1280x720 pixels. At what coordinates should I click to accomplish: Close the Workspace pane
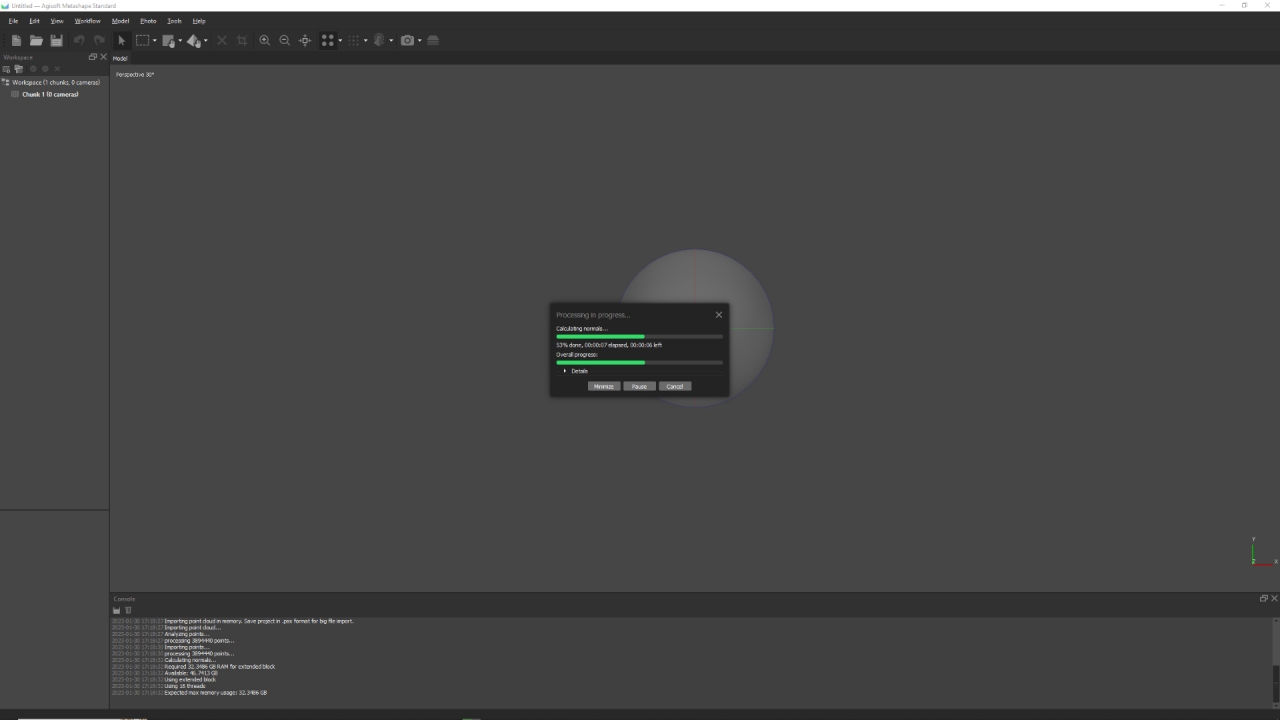click(x=103, y=57)
